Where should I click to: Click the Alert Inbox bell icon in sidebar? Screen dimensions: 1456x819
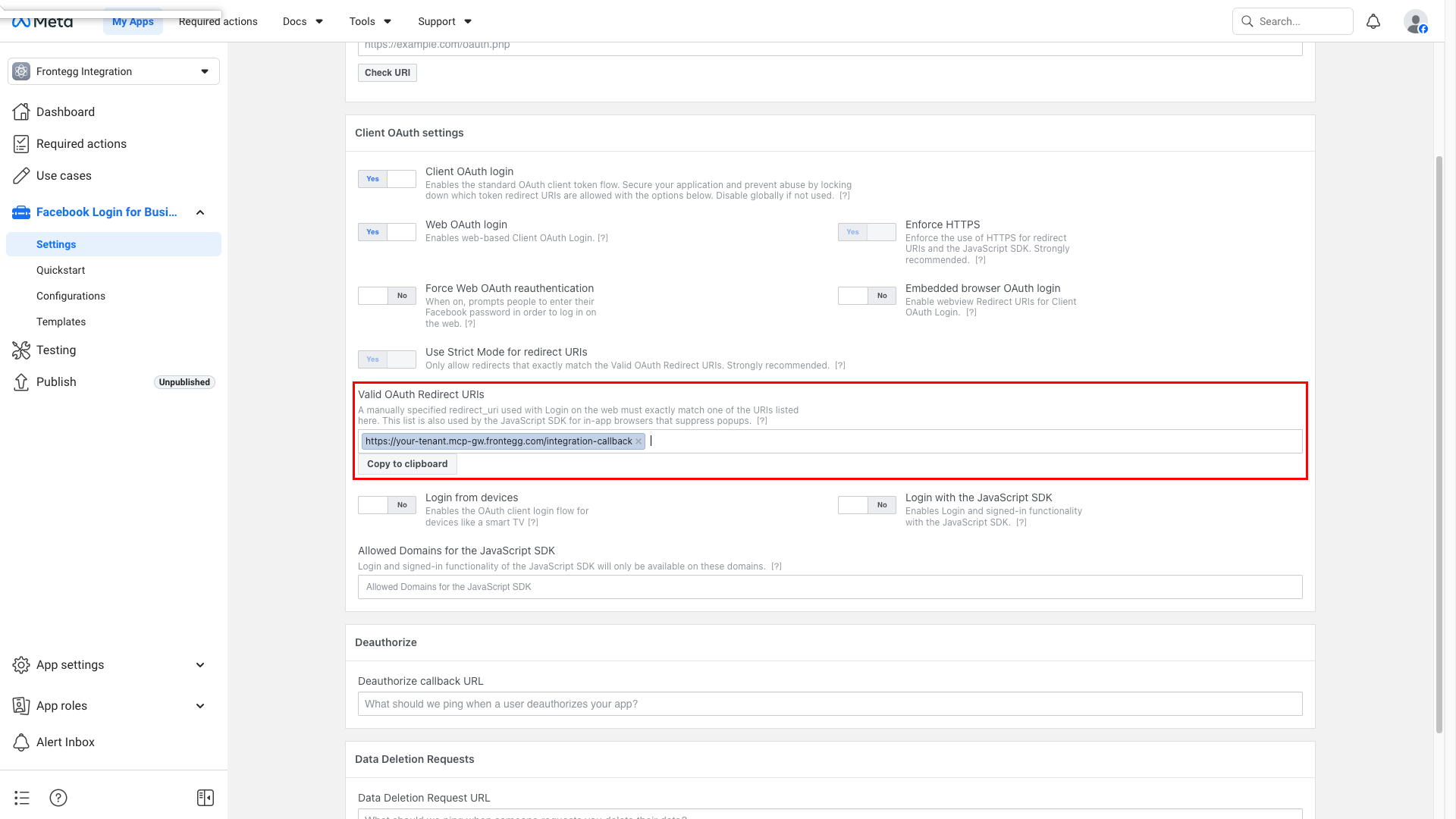[x=21, y=742]
